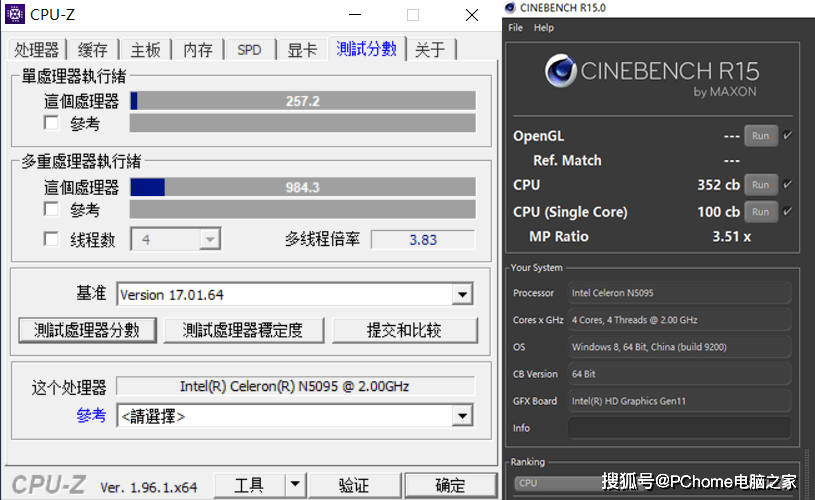
Task: Click the Processor field Intel Celeron N5095
Action: [679, 293]
